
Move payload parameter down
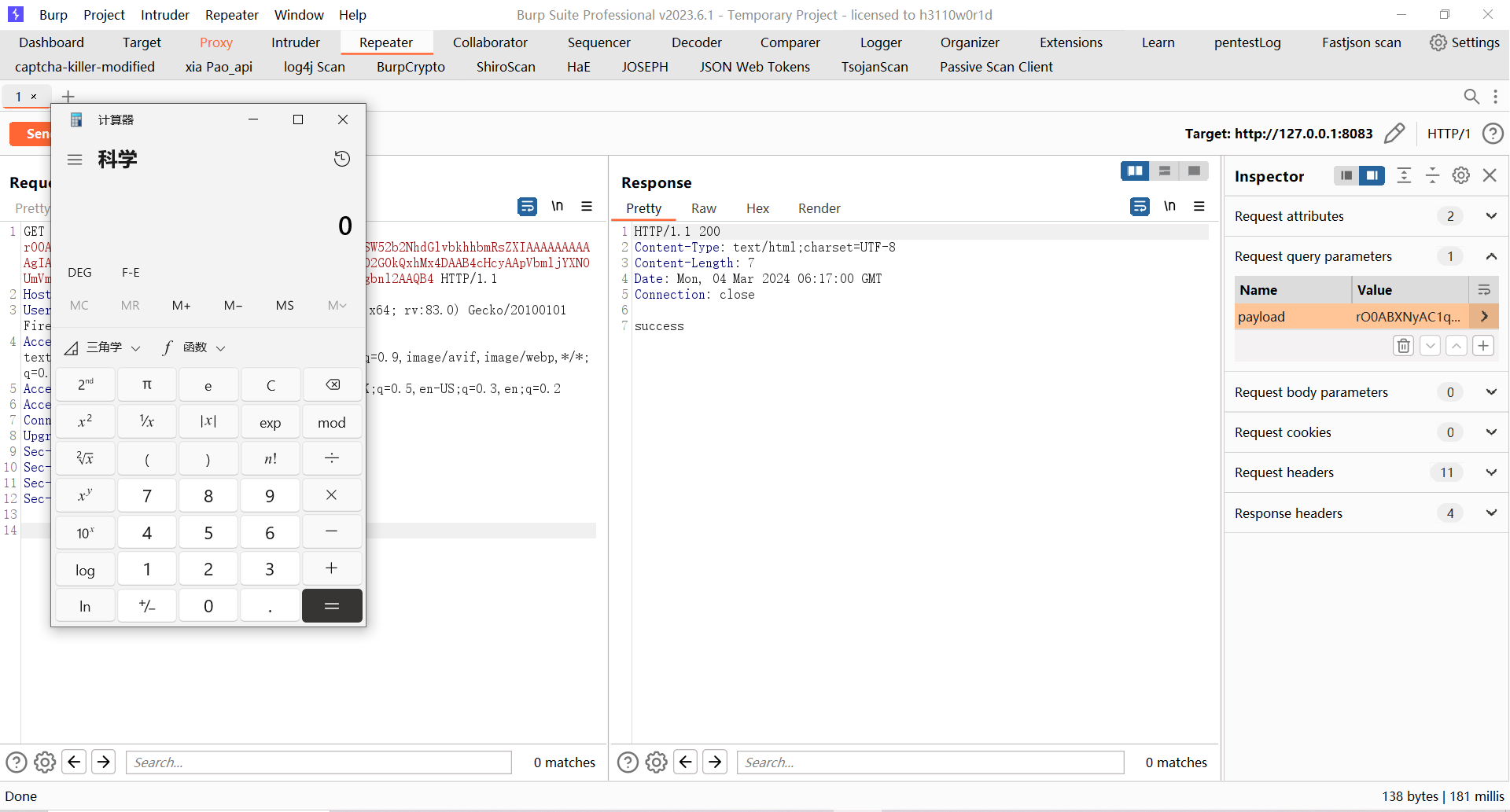click(1430, 346)
